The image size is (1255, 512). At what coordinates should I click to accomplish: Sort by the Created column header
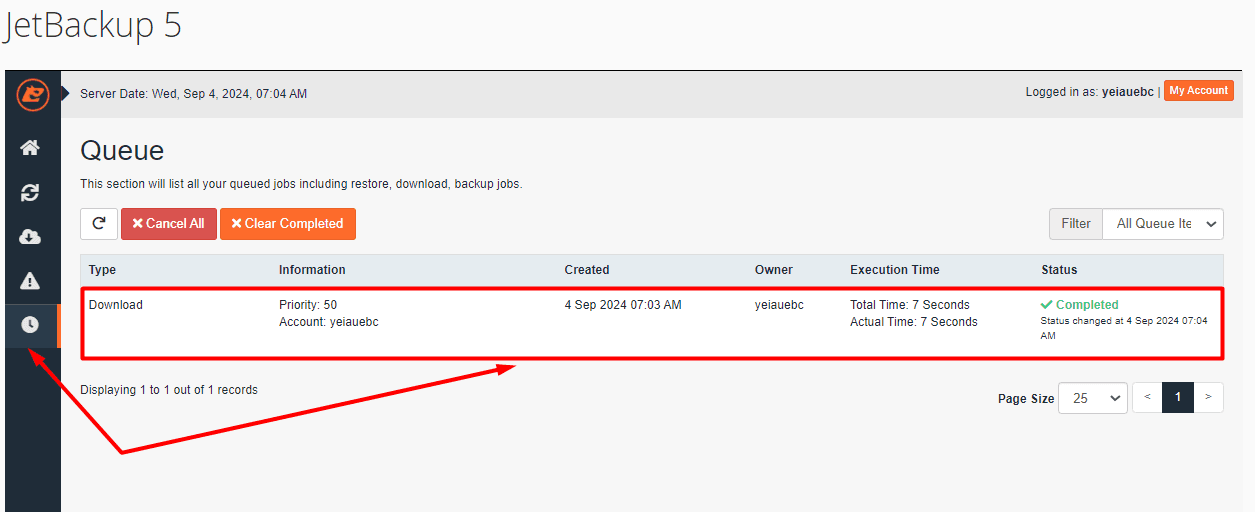pos(587,270)
